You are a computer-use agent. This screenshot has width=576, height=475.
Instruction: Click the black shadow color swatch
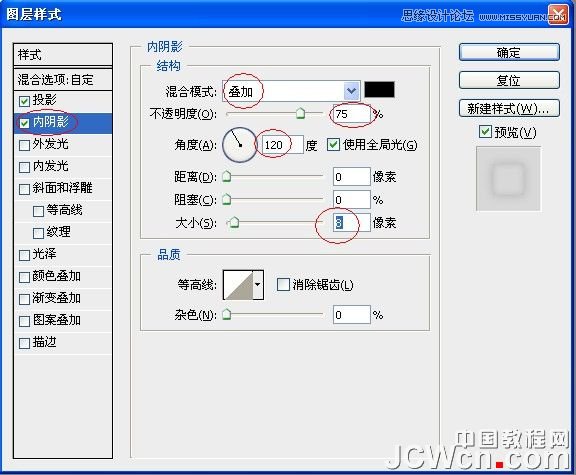[379, 90]
